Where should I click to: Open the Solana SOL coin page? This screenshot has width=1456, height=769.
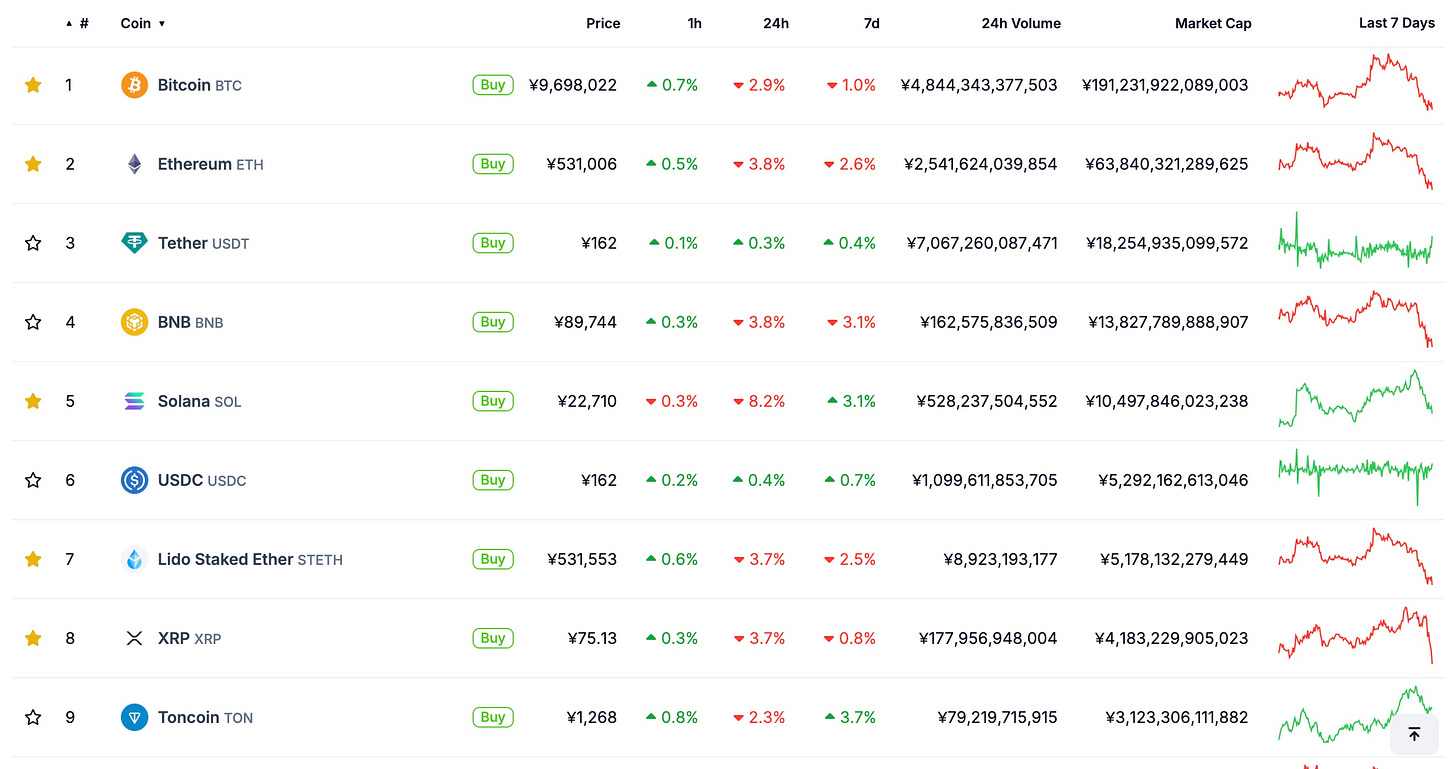tap(200, 401)
